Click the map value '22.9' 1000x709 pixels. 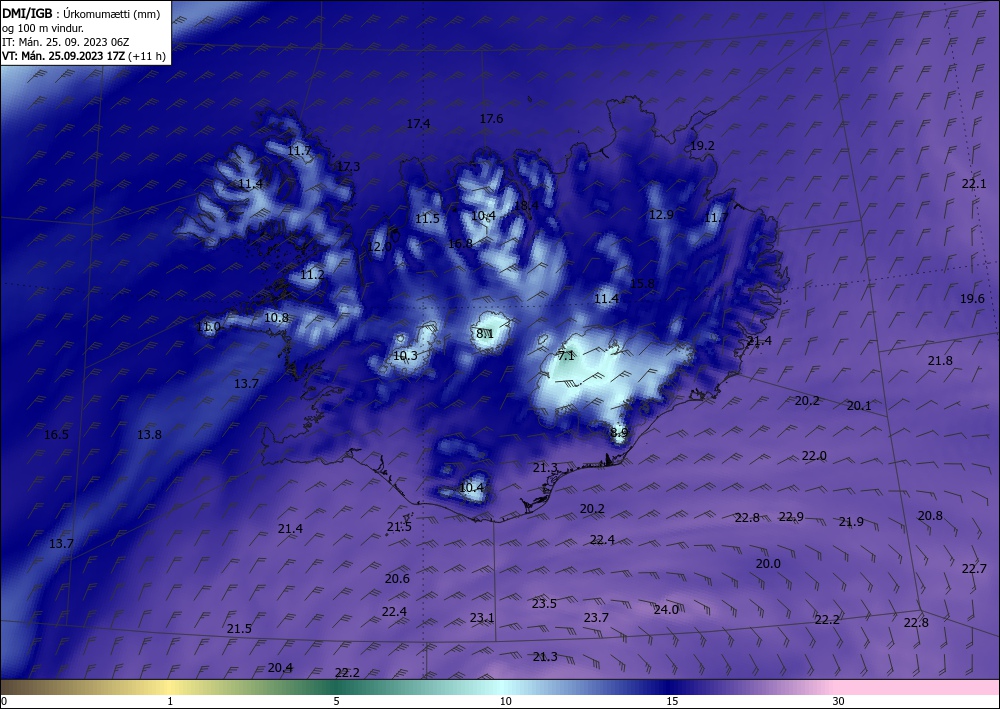click(791, 516)
